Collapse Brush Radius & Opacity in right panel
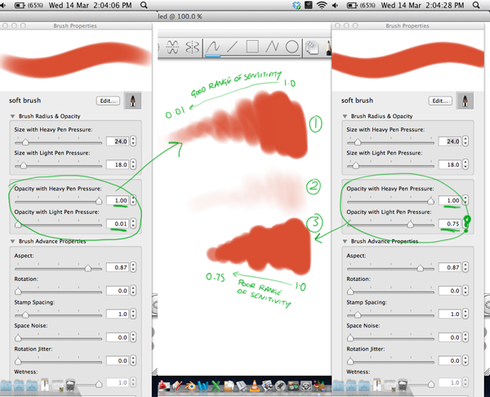This screenshot has height=397, width=490. pyautogui.click(x=345, y=116)
